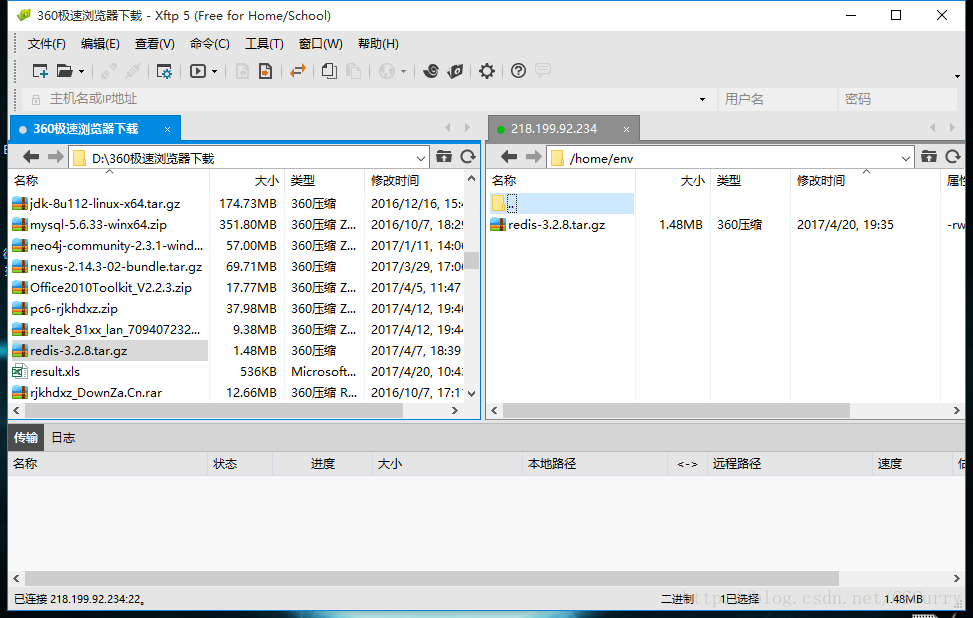Image resolution: width=973 pixels, height=618 pixels.
Task: Click the host name or IP address field
Action: pyautogui.click(x=369, y=99)
